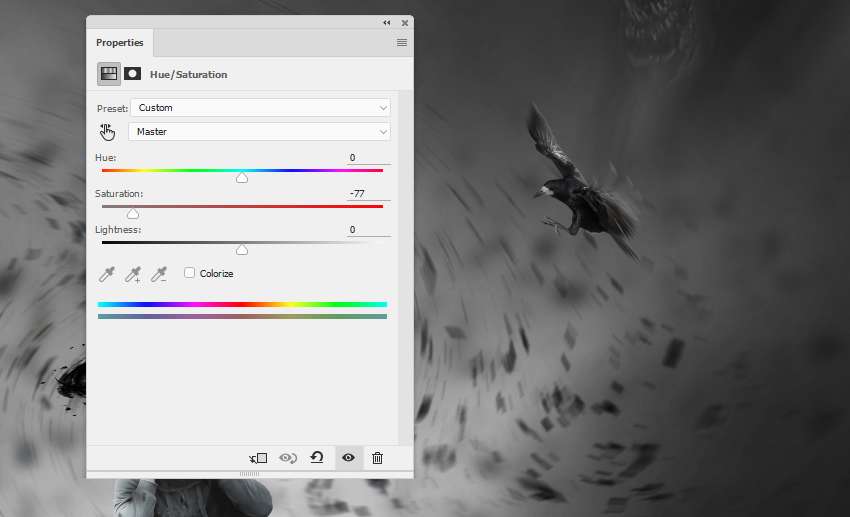Click the flying crow in the canvas
Viewport: 850px width, 517px height.
pos(585,184)
